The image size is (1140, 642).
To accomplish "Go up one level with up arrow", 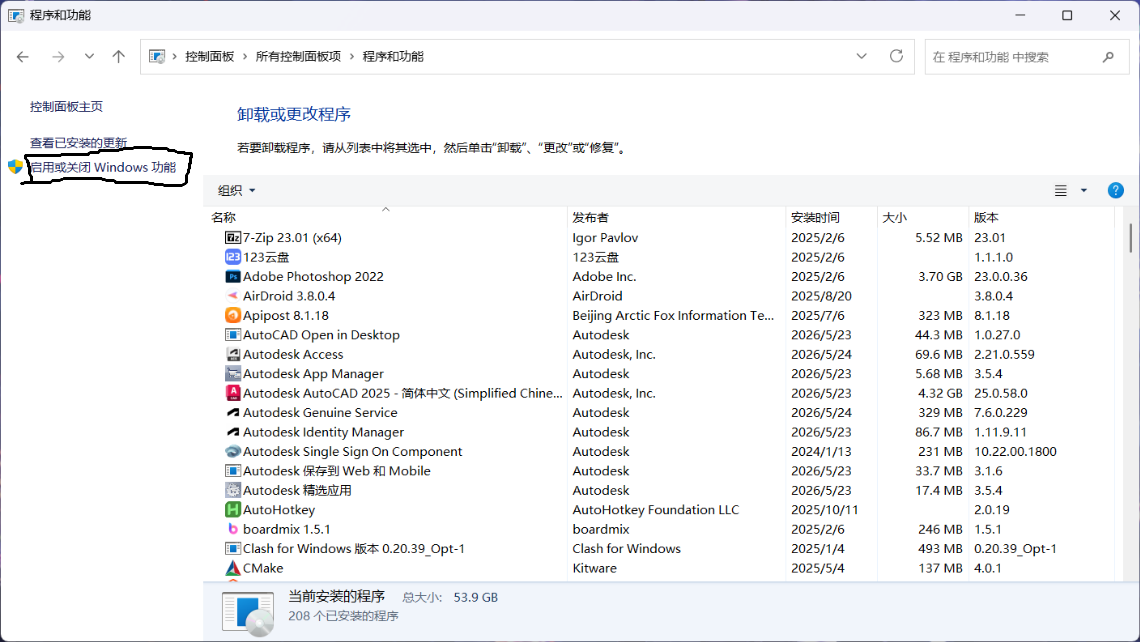I will pos(119,57).
